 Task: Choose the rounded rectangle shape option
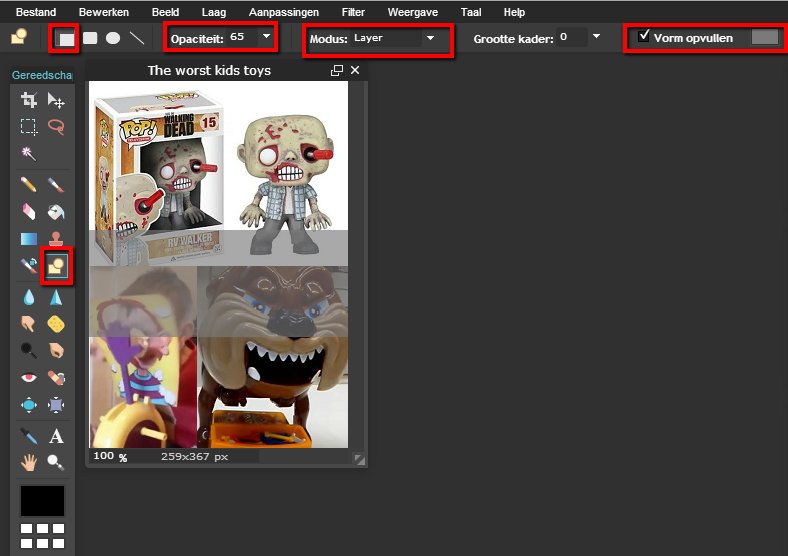[x=90, y=38]
